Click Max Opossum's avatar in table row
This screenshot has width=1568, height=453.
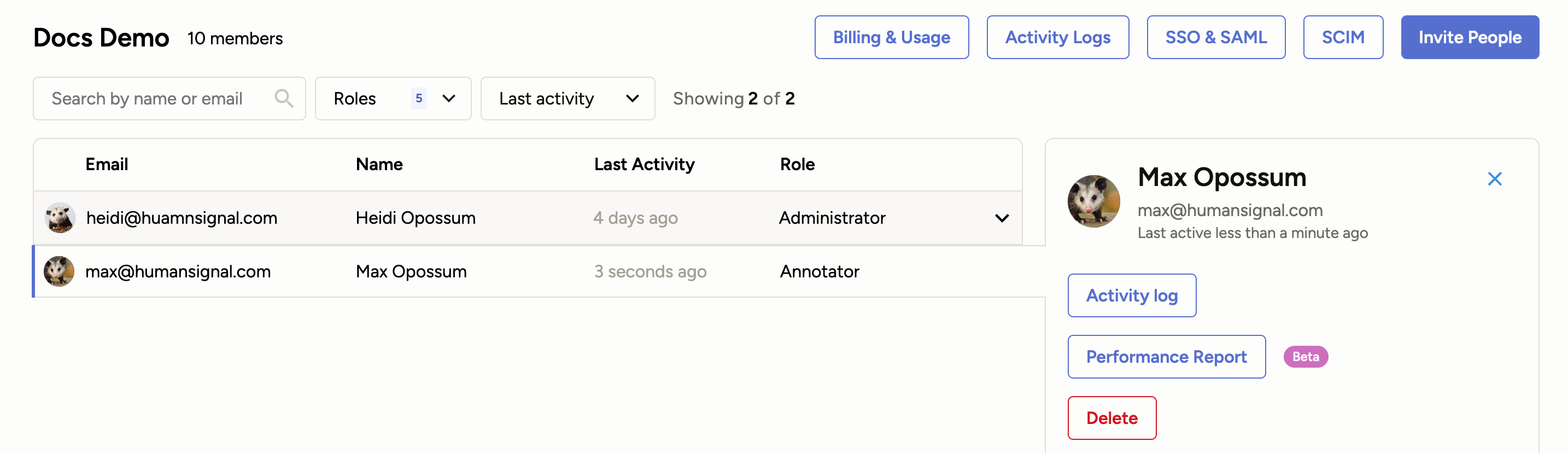point(59,271)
